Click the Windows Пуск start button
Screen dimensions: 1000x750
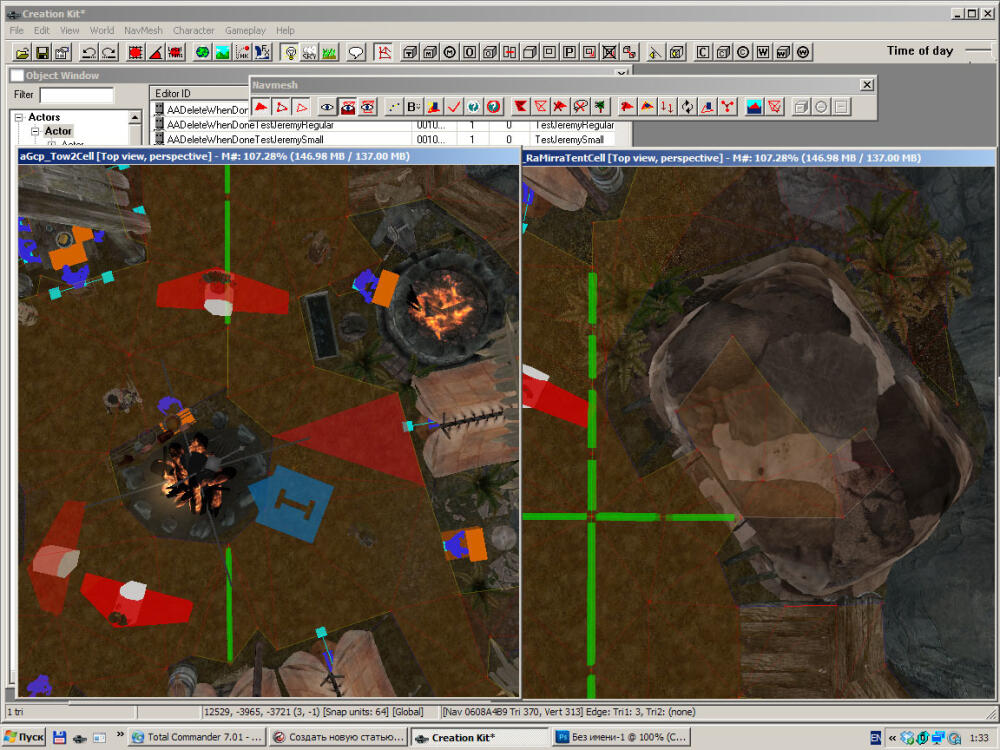pos(24,737)
